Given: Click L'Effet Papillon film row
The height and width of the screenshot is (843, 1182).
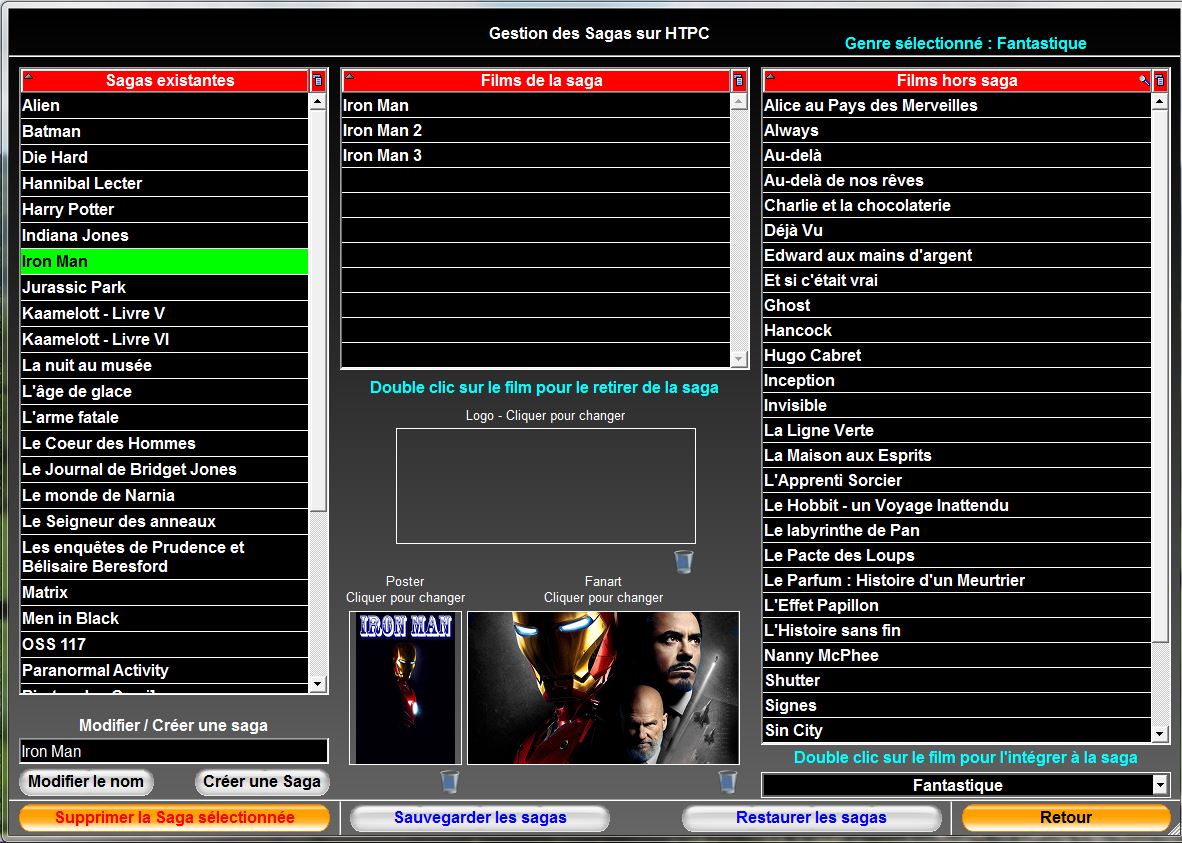Looking at the screenshot, I should coord(957,605).
